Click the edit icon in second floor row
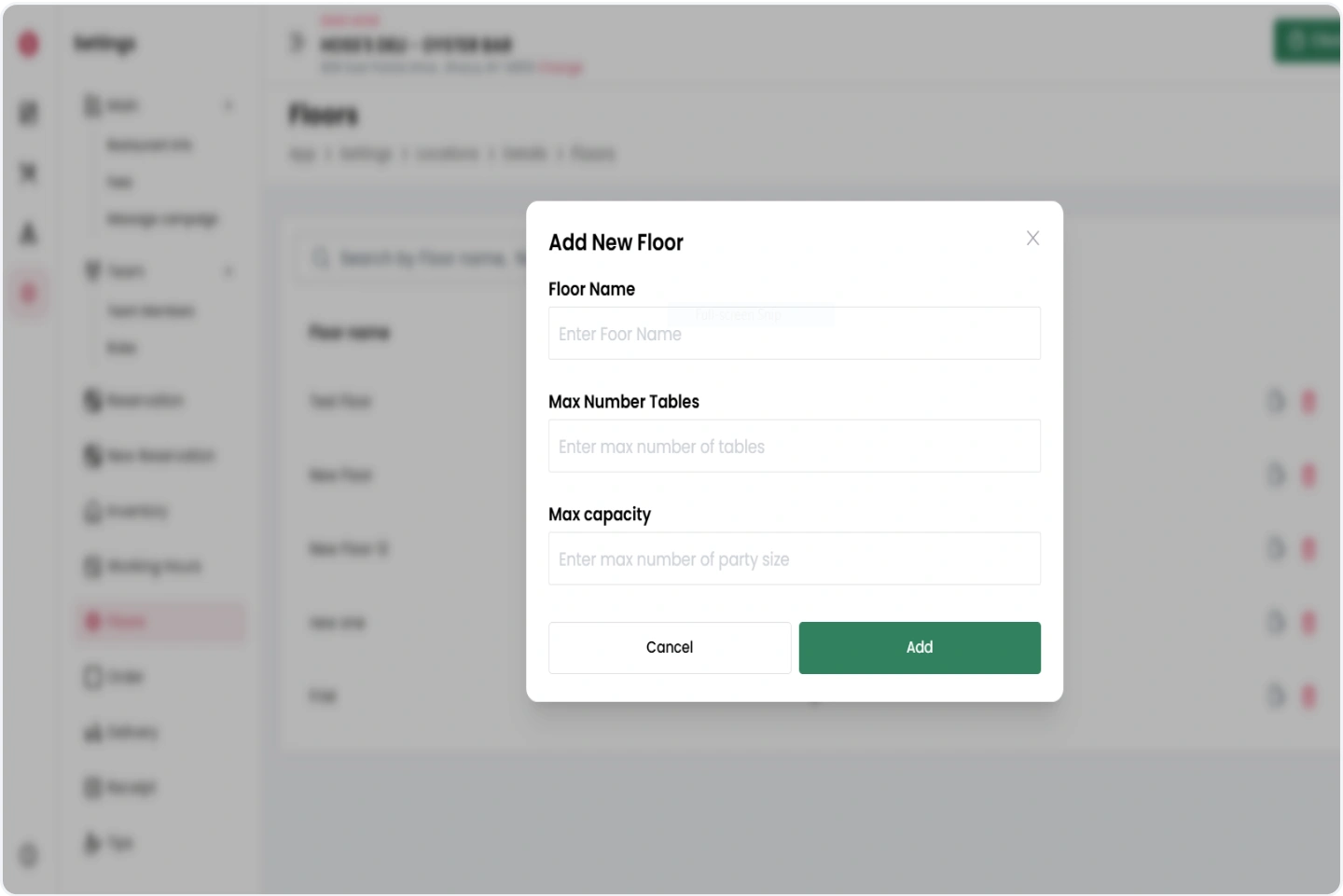This screenshot has height=896, width=1343. coord(1276,476)
